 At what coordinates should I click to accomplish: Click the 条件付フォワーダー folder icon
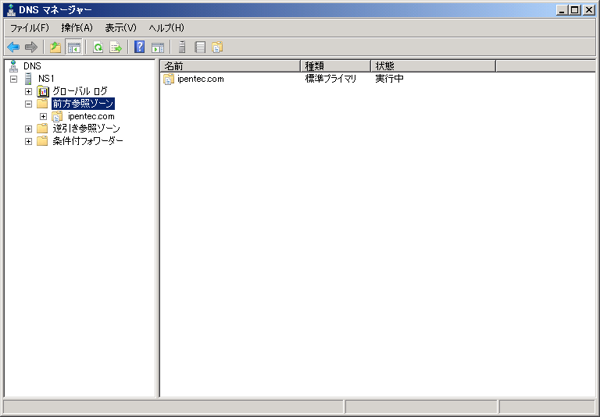coord(42,141)
